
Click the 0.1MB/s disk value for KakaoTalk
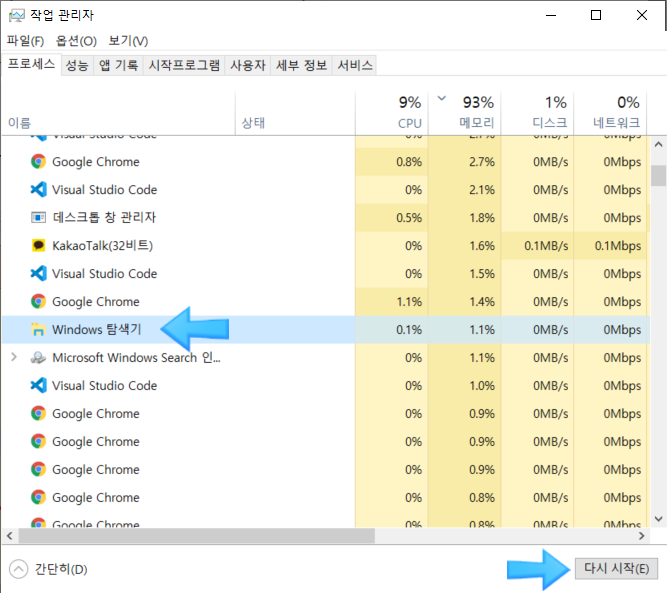pos(546,245)
